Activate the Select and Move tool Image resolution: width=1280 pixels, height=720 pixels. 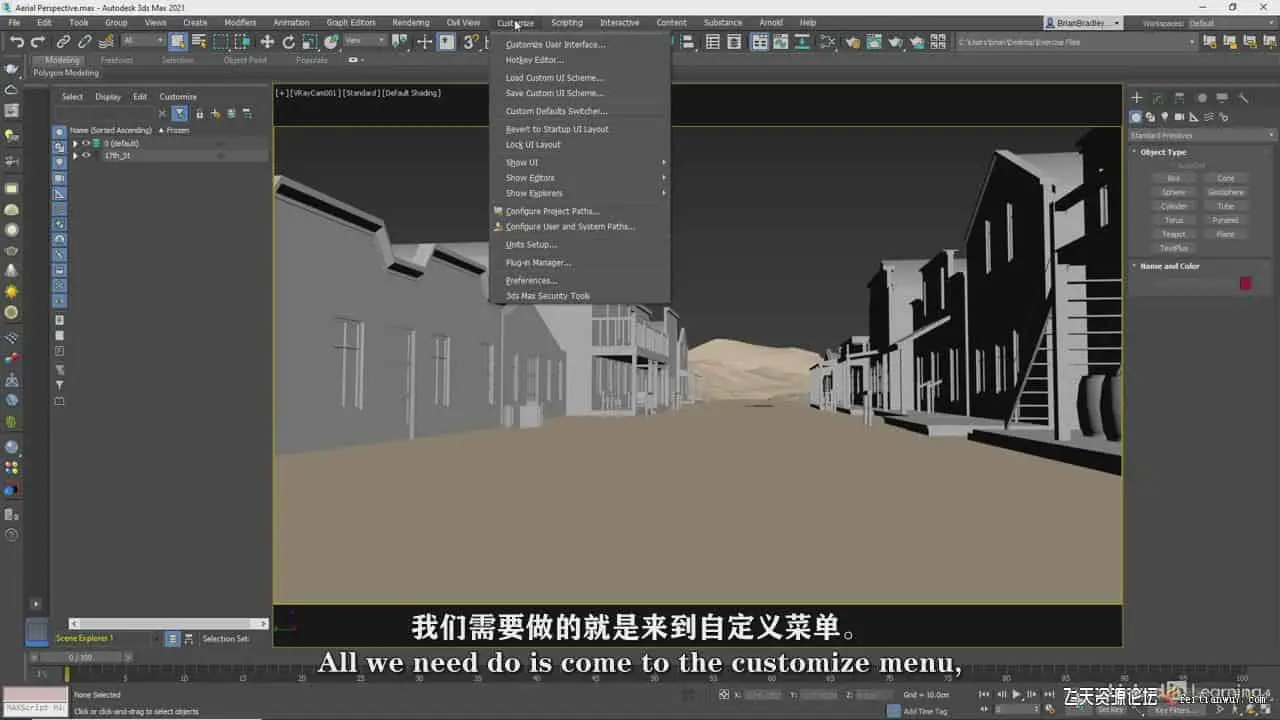pyautogui.click(x=267, y=42)
